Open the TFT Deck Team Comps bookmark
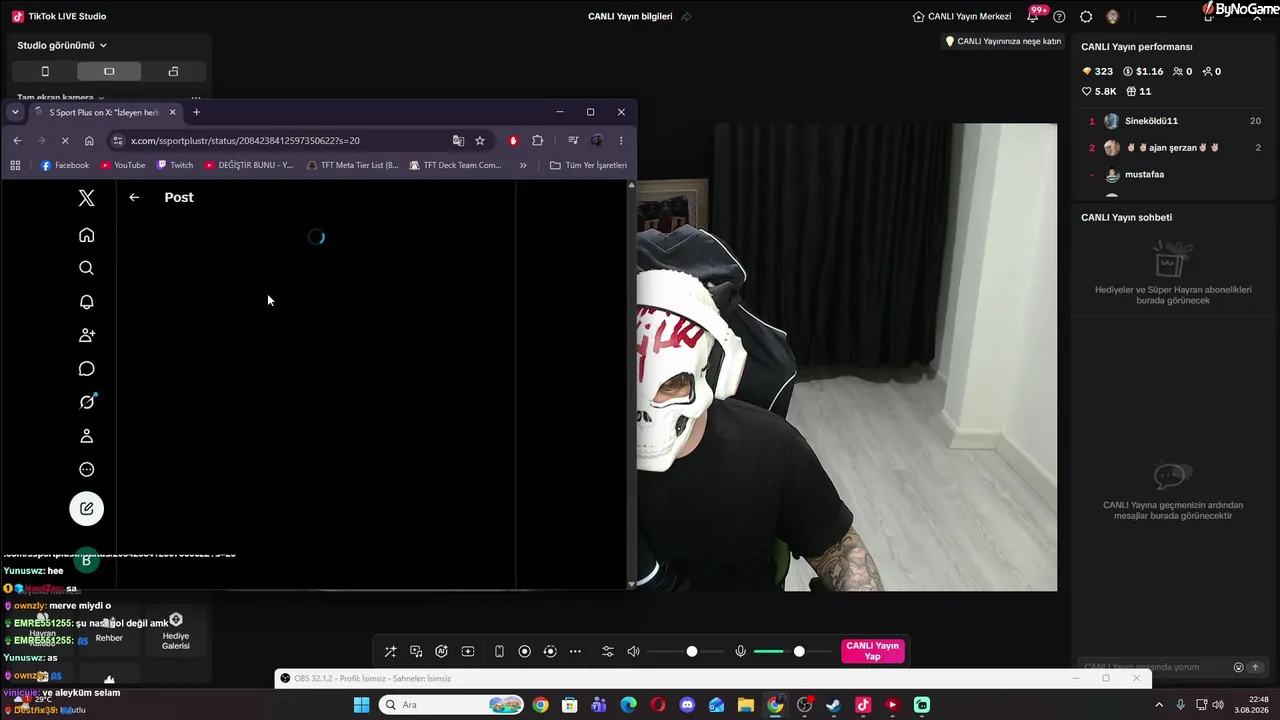The height and width of the screenshot is (720, 1280). click(x=455, y=165)
